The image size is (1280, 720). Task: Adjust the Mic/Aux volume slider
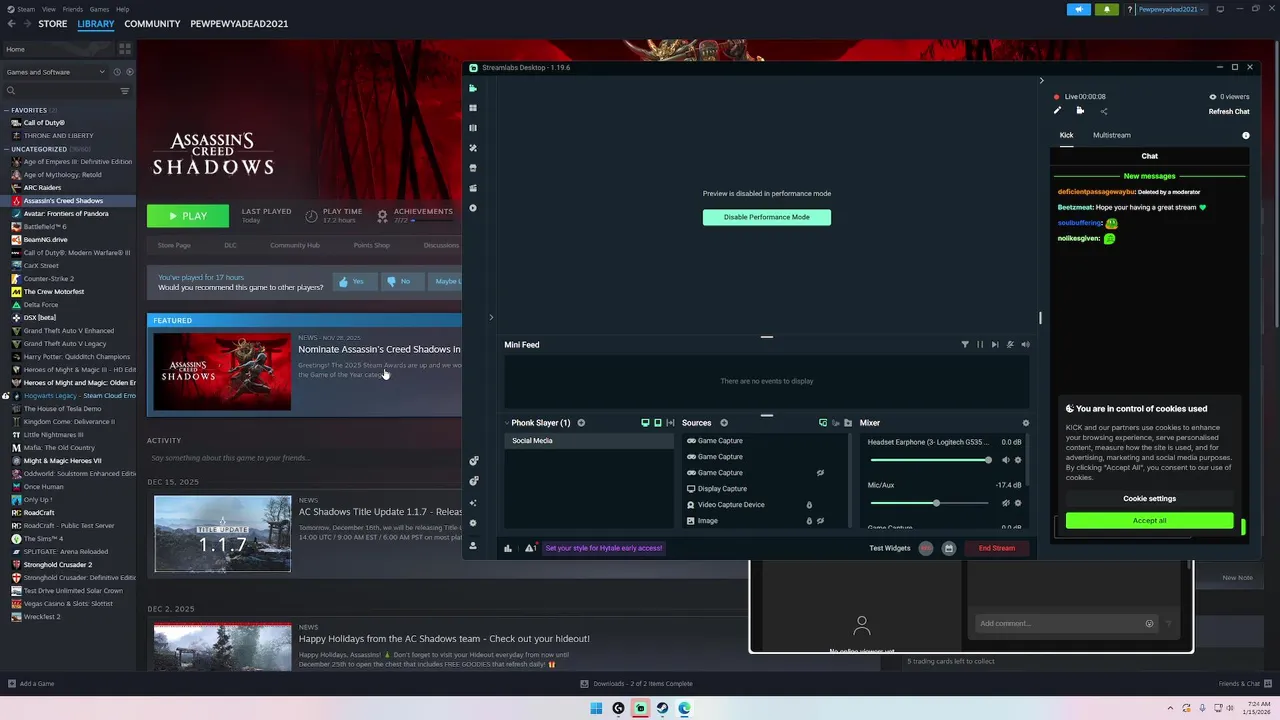[931, 503]
